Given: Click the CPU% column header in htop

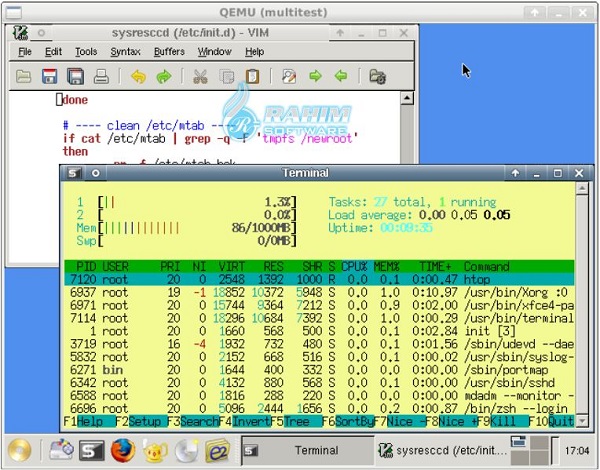Looking at the screenshot, I should click(355, 267).
